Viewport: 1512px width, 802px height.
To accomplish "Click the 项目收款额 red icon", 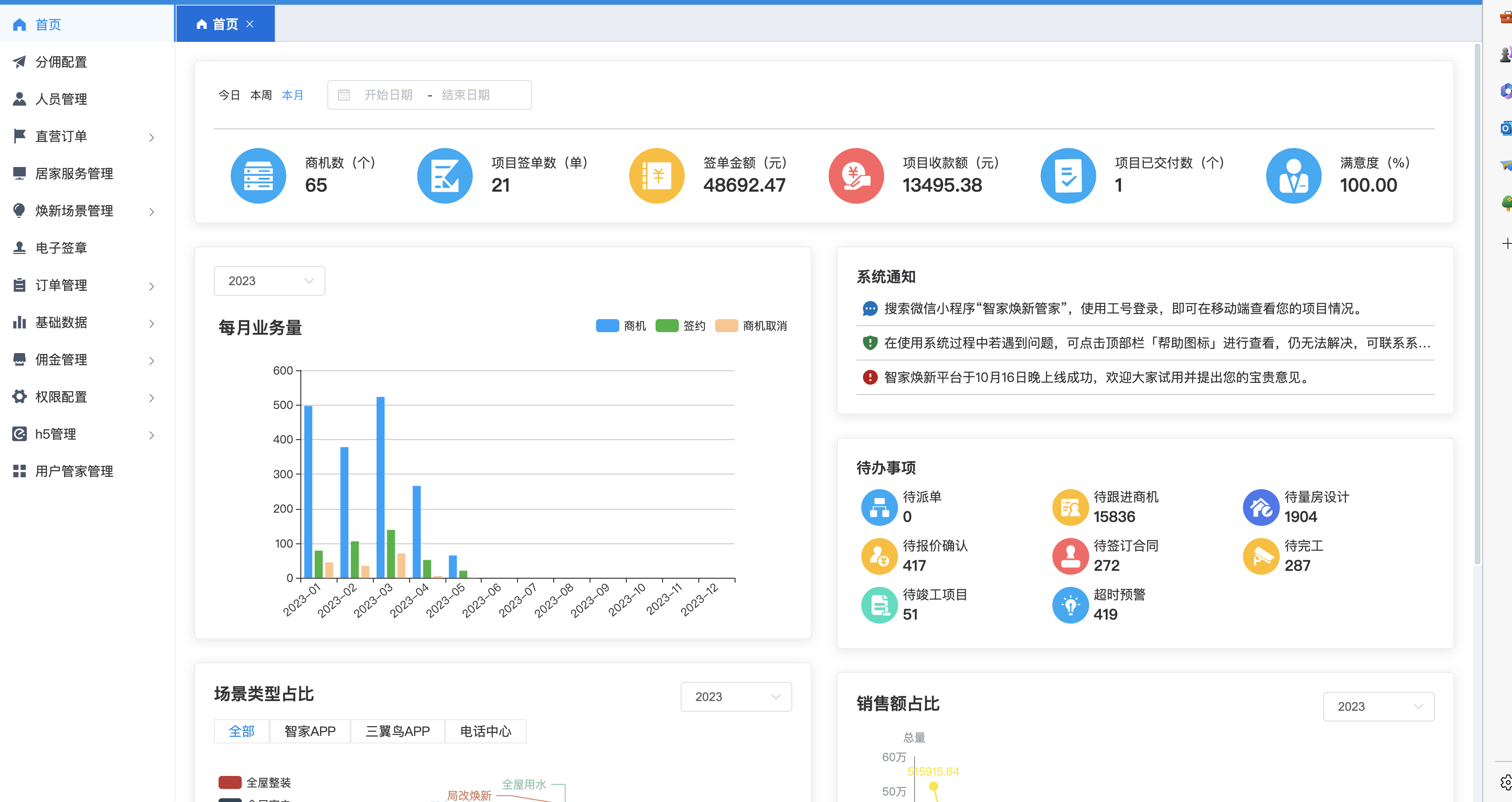I will pyautogui.click(x=856, y=175).
